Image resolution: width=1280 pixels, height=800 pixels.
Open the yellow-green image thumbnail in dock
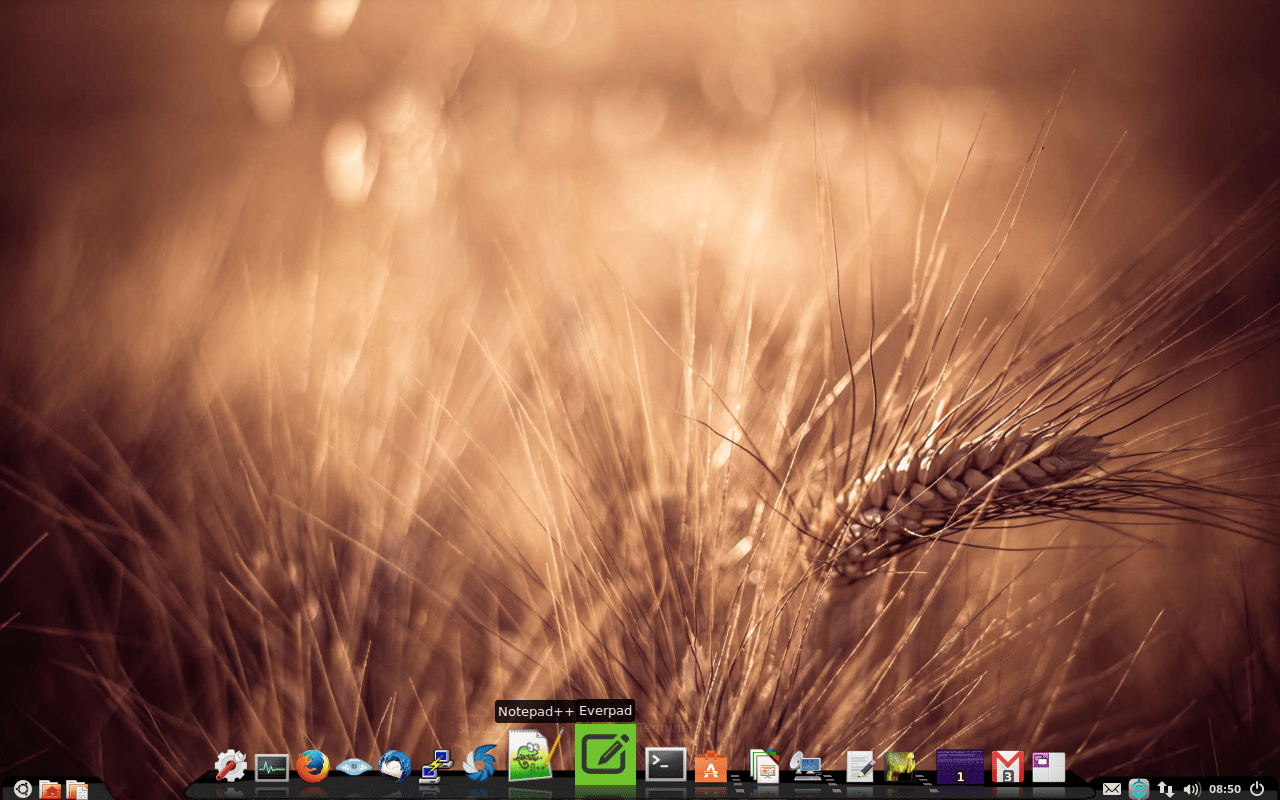pyautogui.click(x=901, y=766)
